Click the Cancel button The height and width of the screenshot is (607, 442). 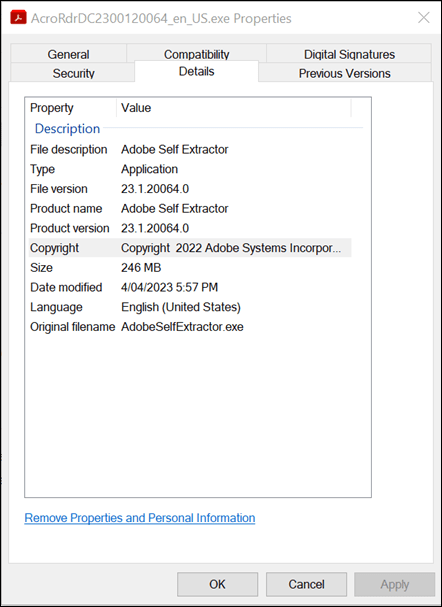[x=306, y=584]
